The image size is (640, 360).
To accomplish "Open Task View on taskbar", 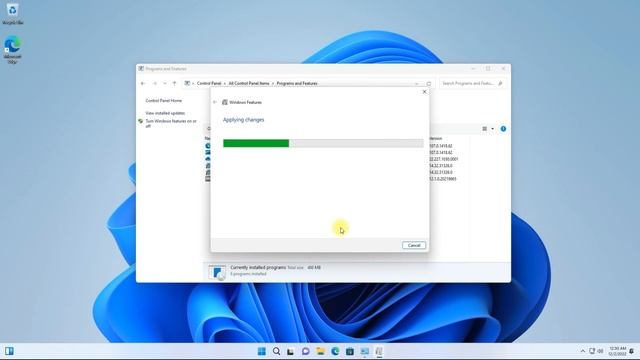I will click(x=291, y=351).
